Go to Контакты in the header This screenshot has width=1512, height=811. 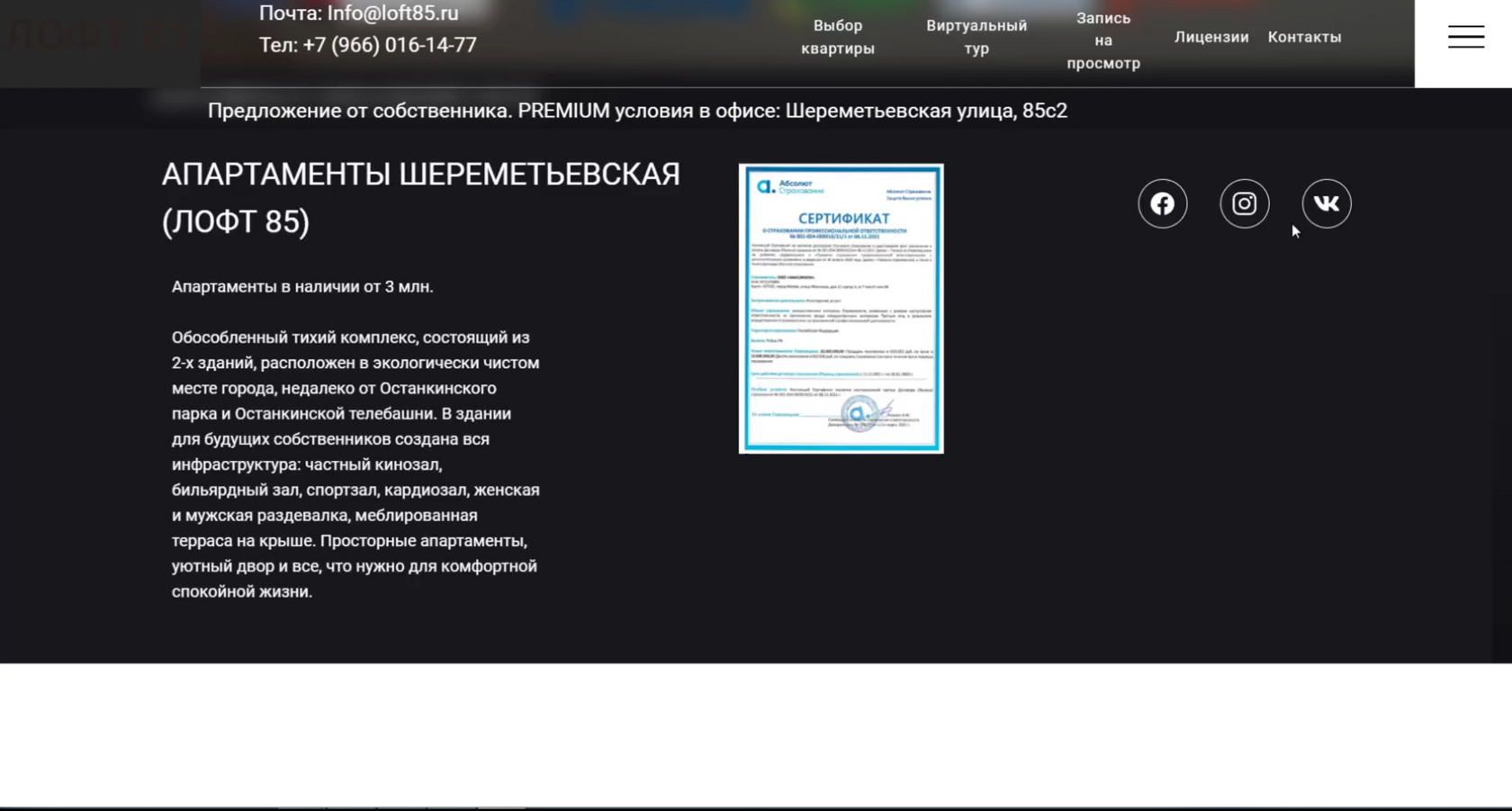(1304, 37)
